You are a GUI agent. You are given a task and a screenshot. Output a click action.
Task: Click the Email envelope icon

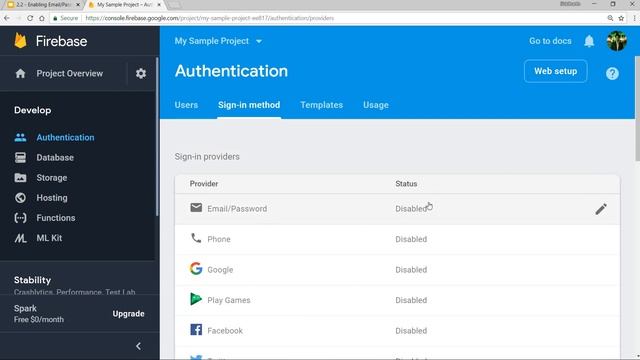click(196, 208)
